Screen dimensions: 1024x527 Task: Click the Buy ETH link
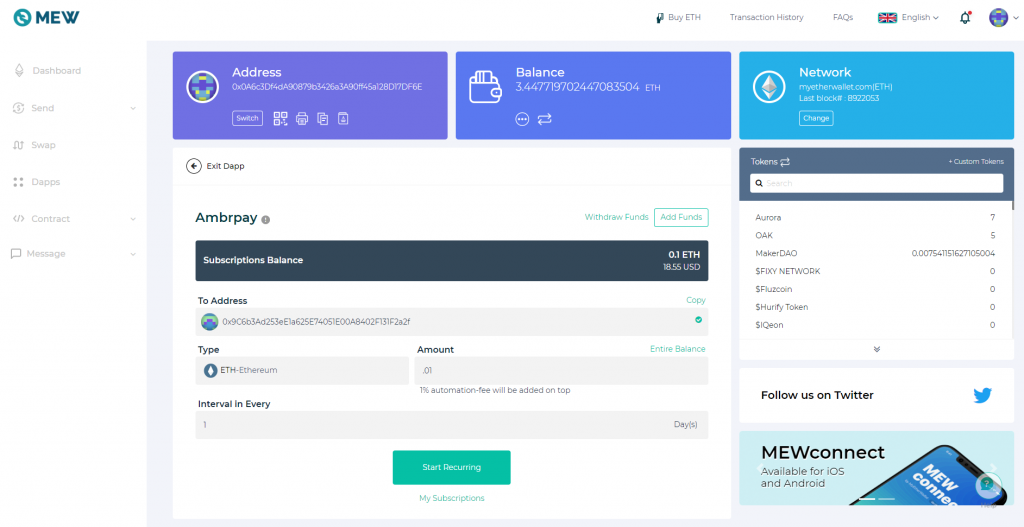coord(678,18)
